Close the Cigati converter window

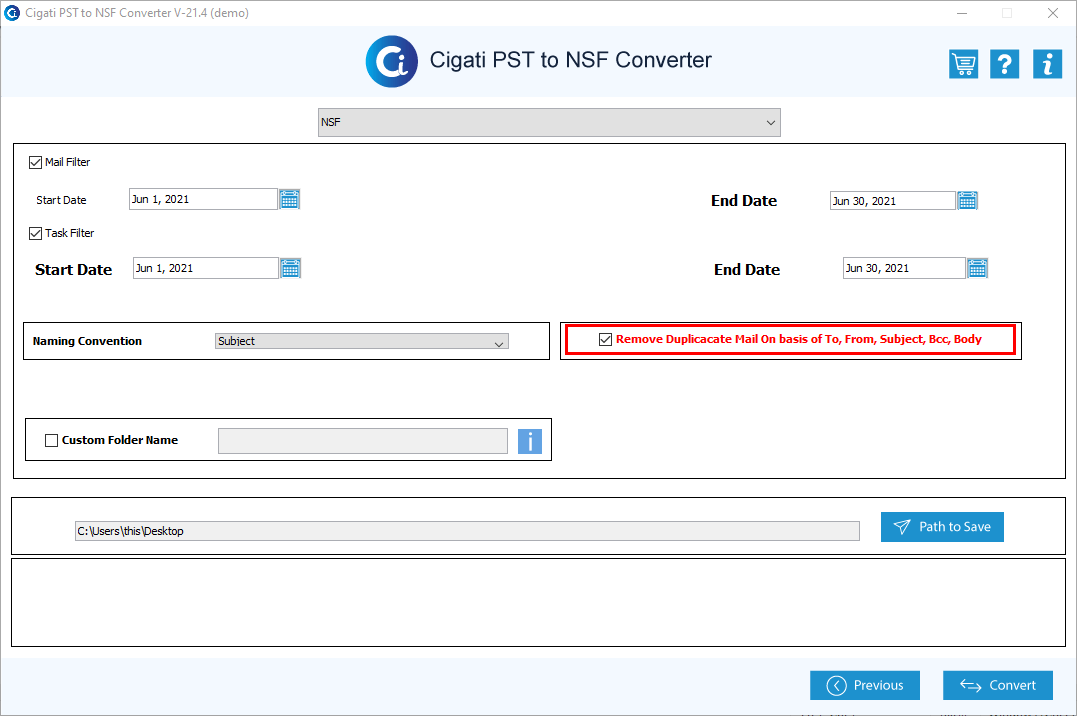[1052, 13]
